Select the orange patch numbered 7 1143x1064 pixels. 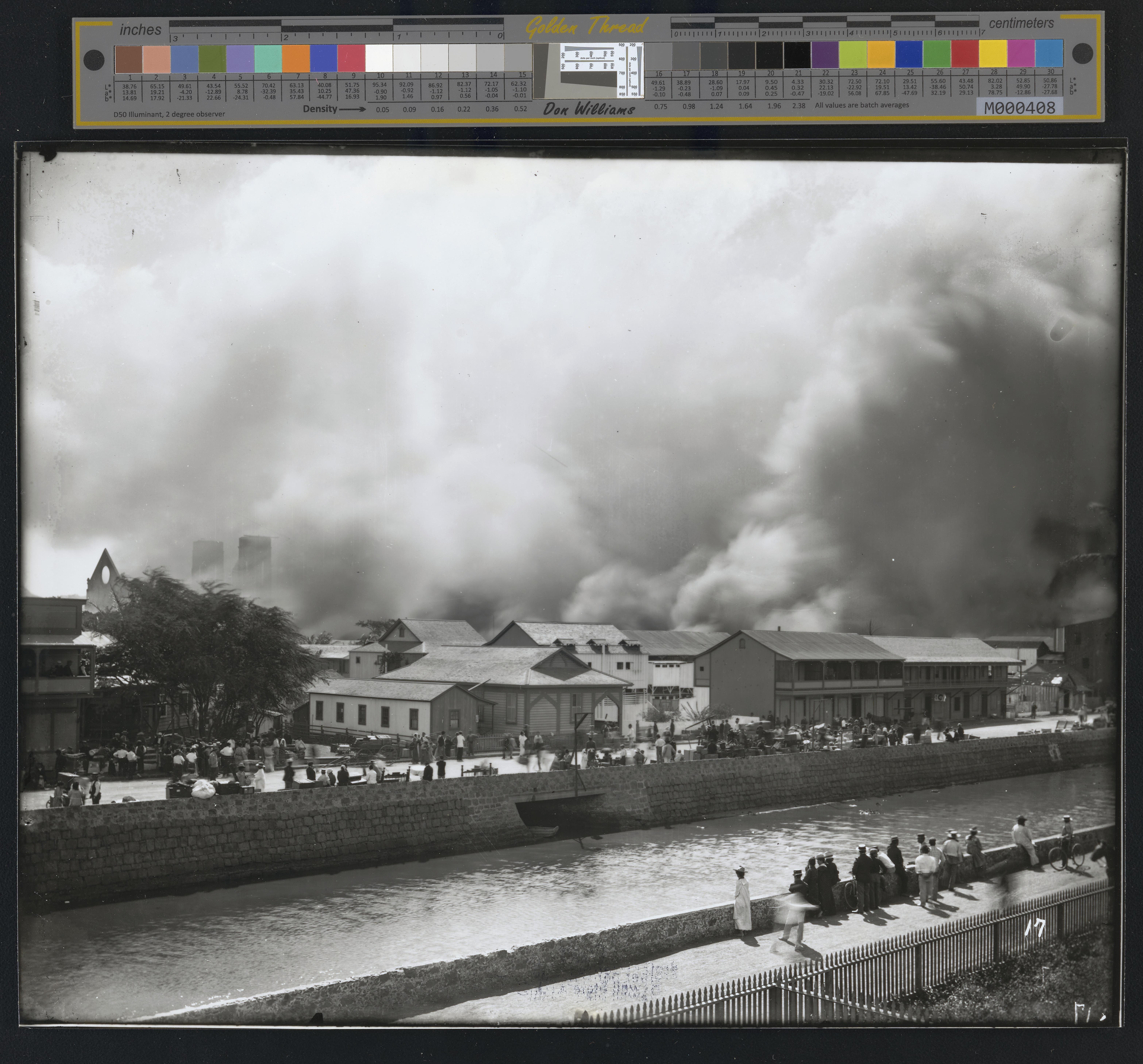pyautogui.click(x=296, y=59)
